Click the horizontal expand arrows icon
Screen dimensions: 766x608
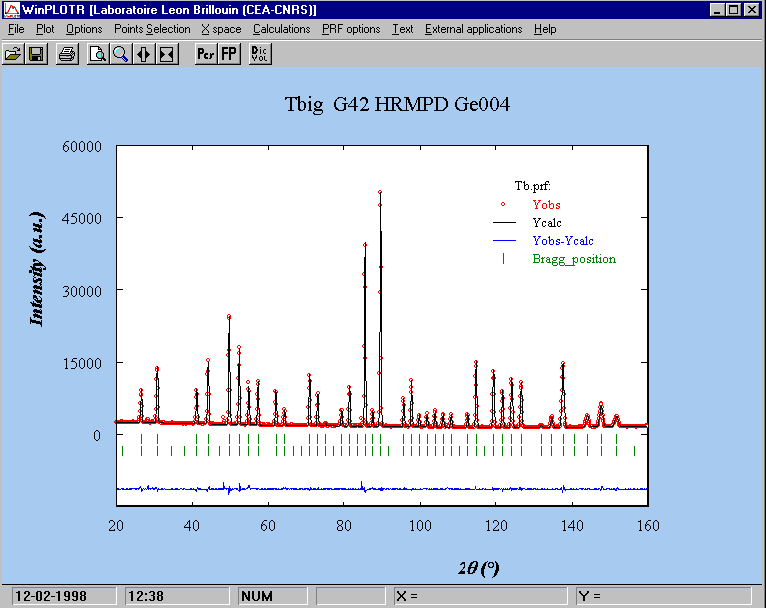pyautogui.click(x=144, y=54)
